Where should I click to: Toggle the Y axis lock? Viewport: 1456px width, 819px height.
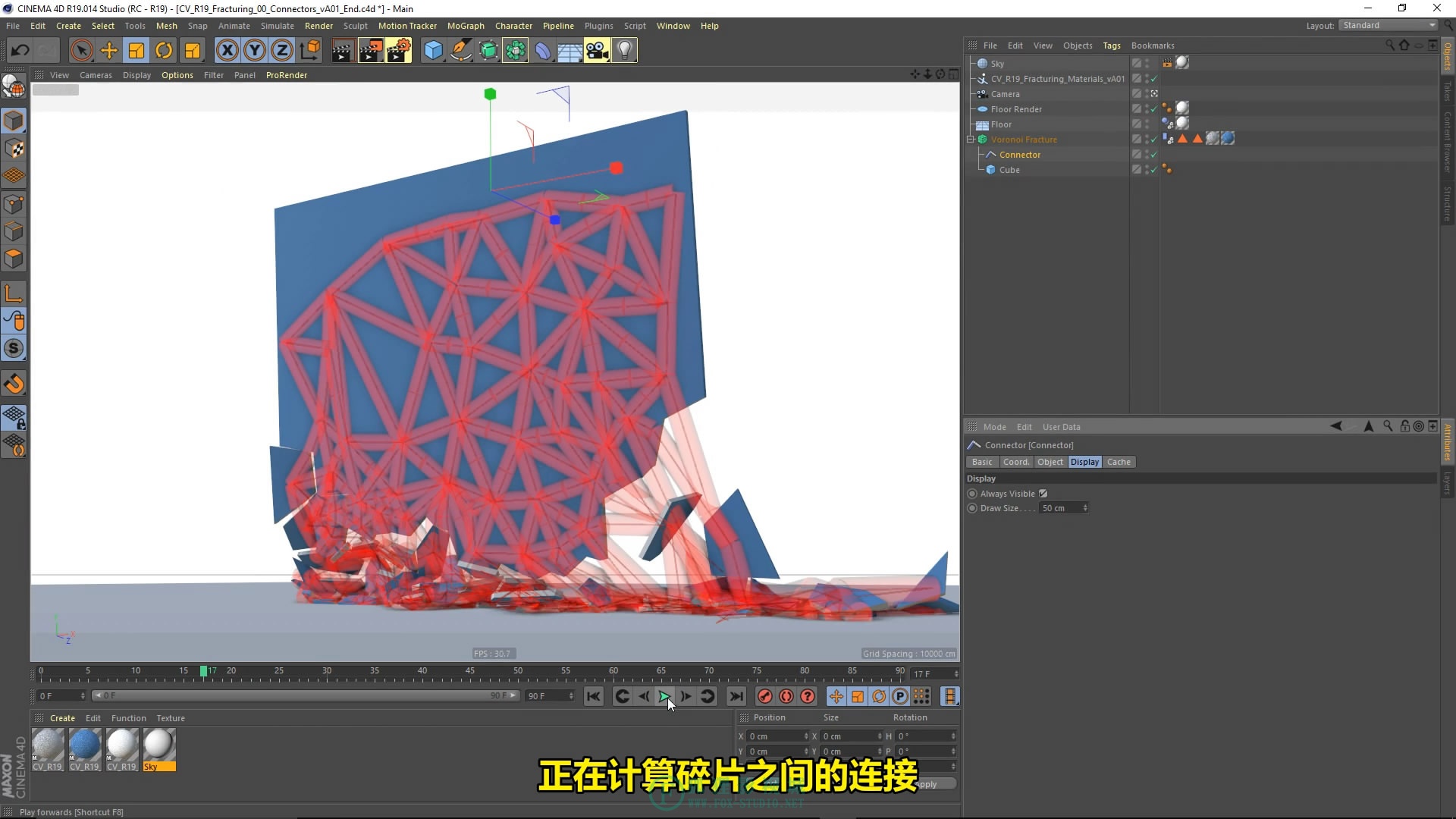(255, 51)
